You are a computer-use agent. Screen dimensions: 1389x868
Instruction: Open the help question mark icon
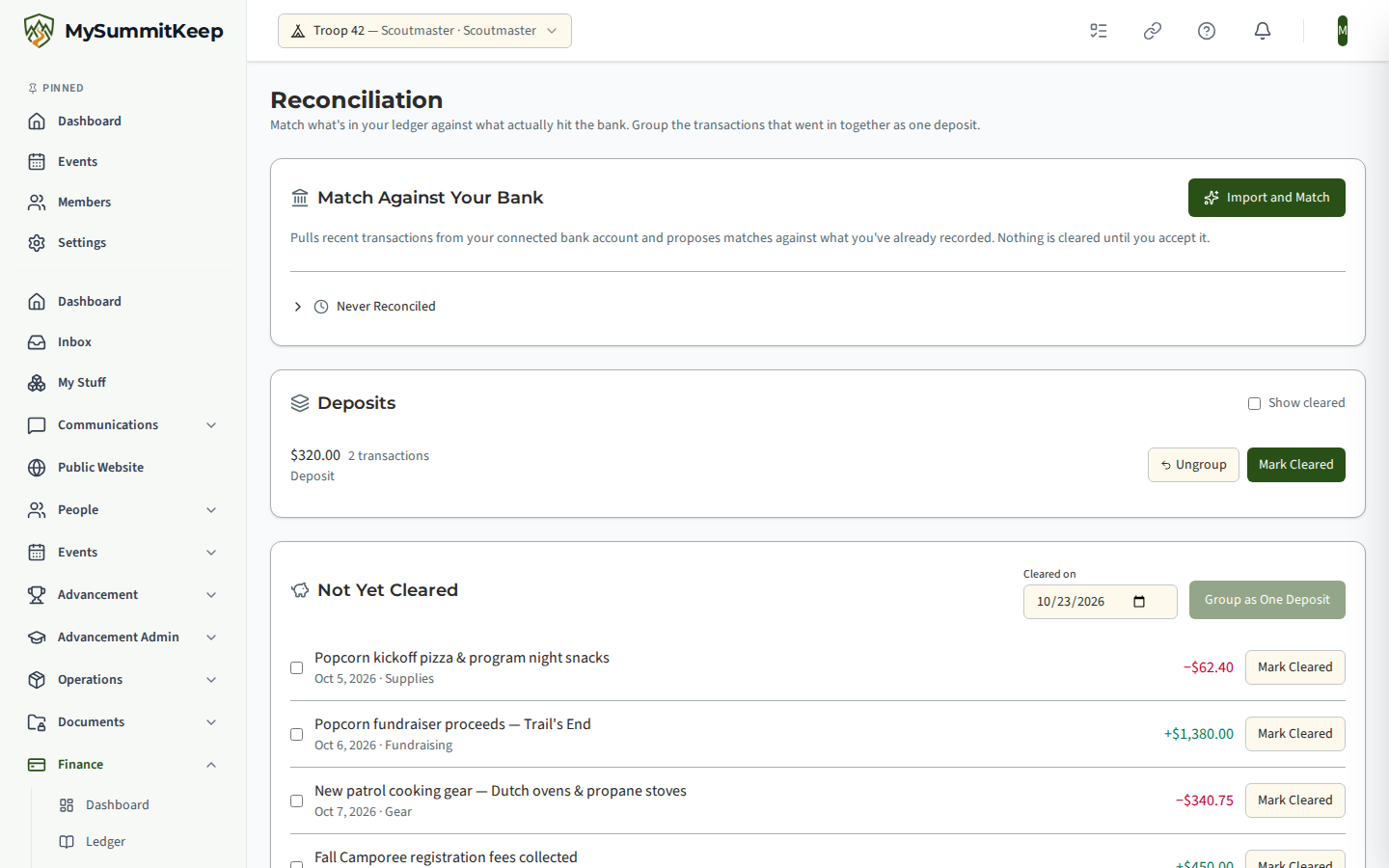[1207, 31]
